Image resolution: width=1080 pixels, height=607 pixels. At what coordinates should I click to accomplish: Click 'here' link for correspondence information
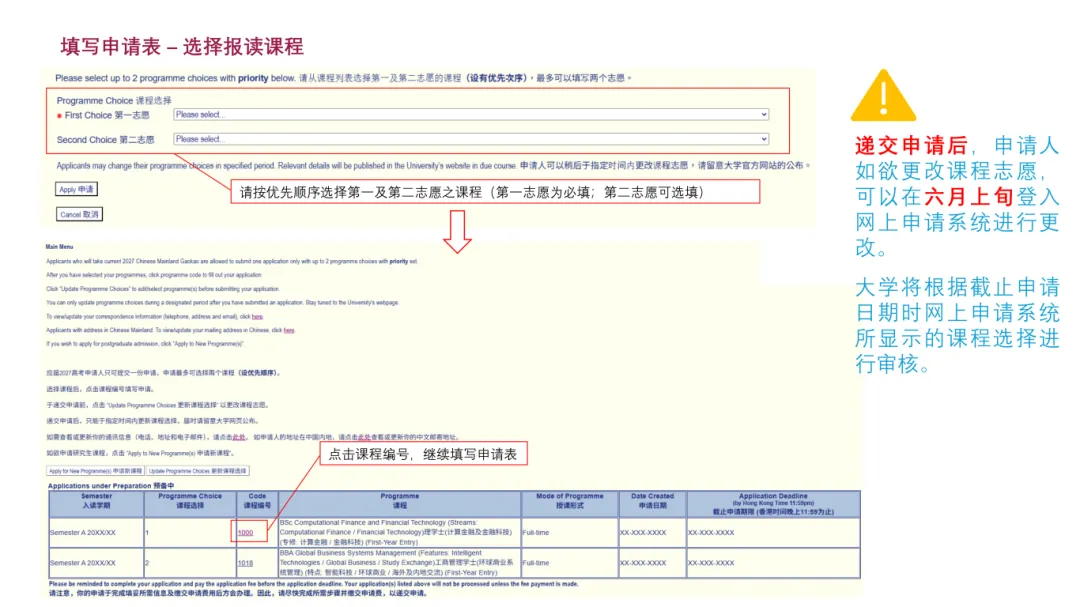coord(257,316)
